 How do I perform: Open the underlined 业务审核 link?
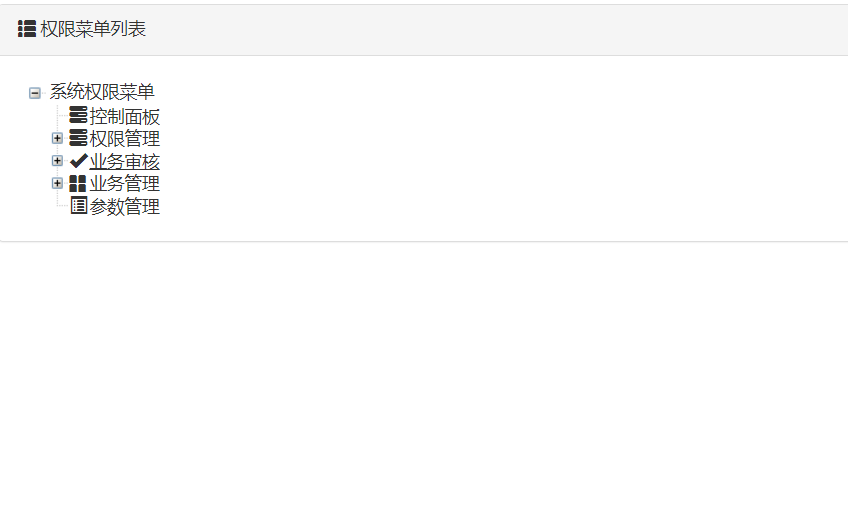[x=125, y=162]
